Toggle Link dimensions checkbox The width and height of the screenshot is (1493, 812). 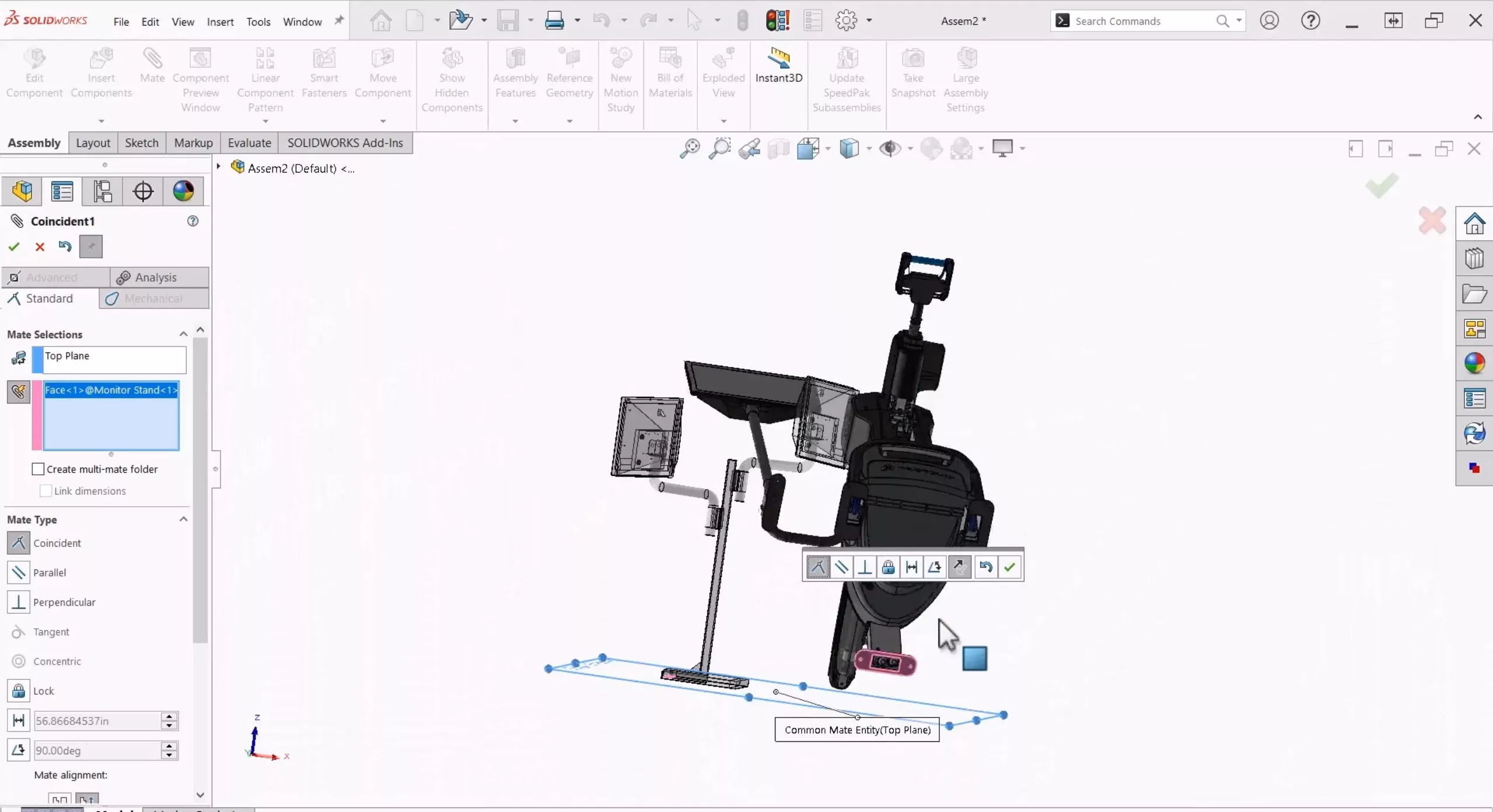pyautogui.click(x=47, y=490)
